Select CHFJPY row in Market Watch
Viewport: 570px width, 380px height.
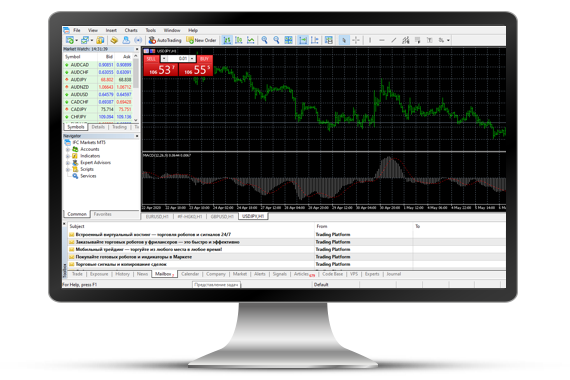[x=98, y=117]
